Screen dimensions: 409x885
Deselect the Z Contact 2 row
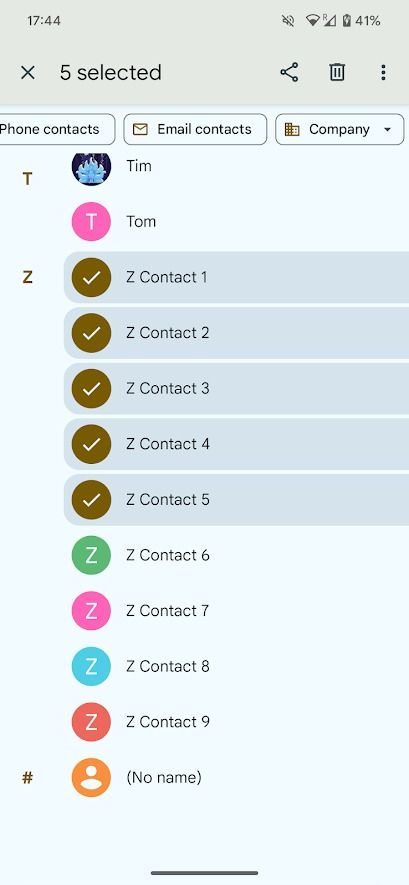click(x=236, y=333)
